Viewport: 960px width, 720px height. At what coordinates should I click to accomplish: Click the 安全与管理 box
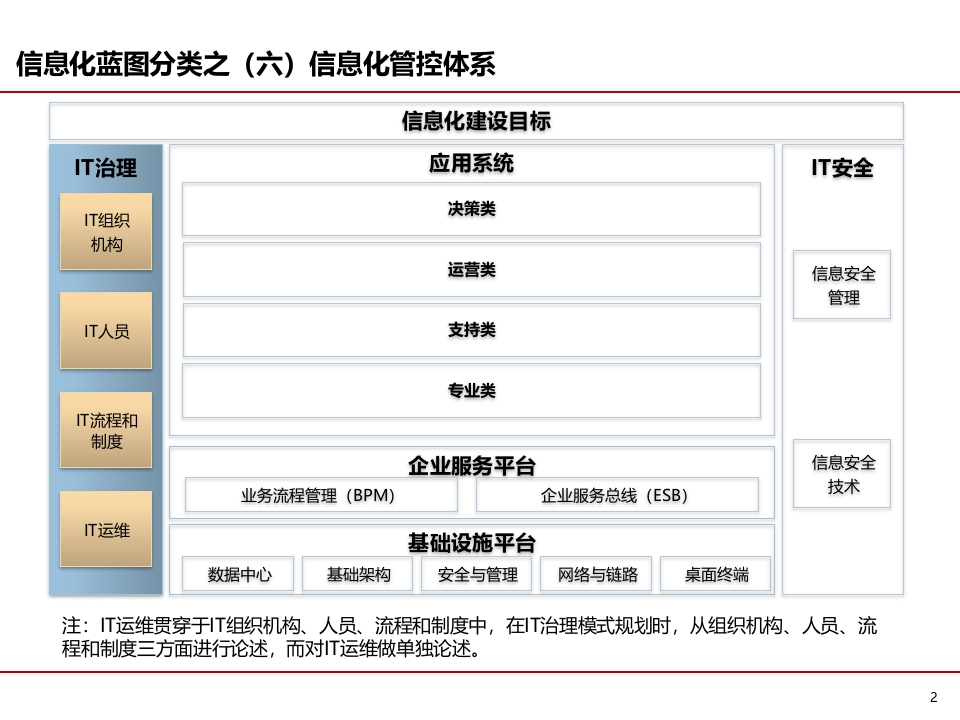click(x=476, y=574)
